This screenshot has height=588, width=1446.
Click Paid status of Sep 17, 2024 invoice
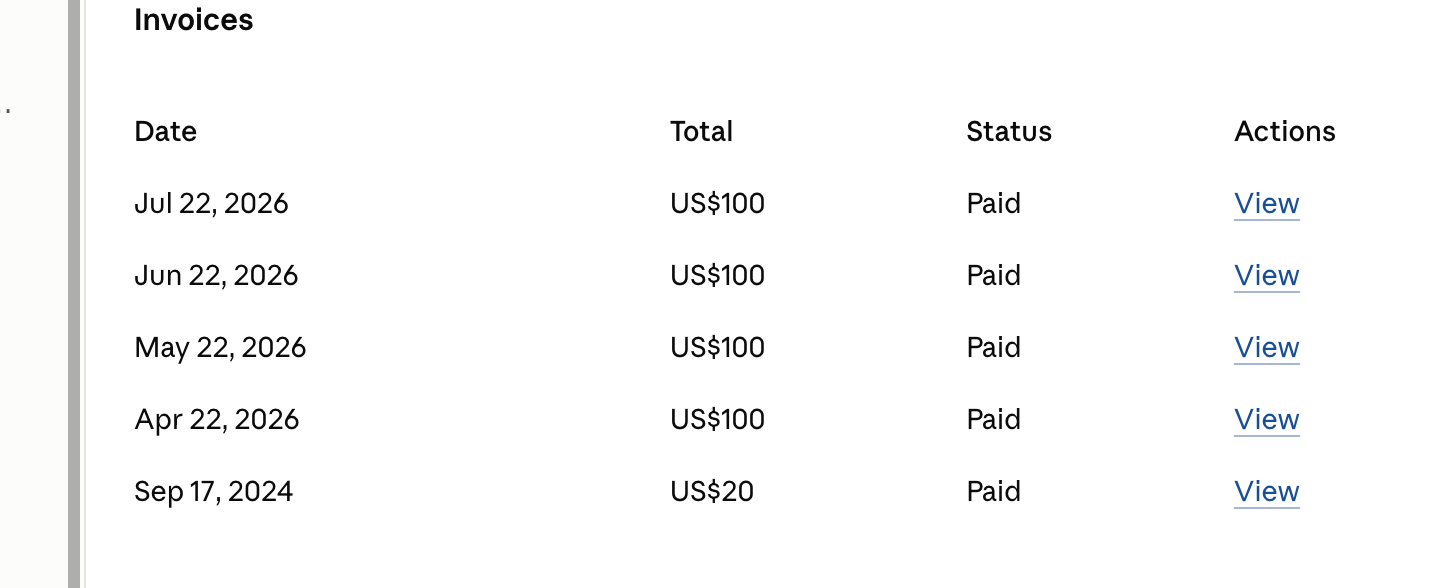tap(993, 492)
